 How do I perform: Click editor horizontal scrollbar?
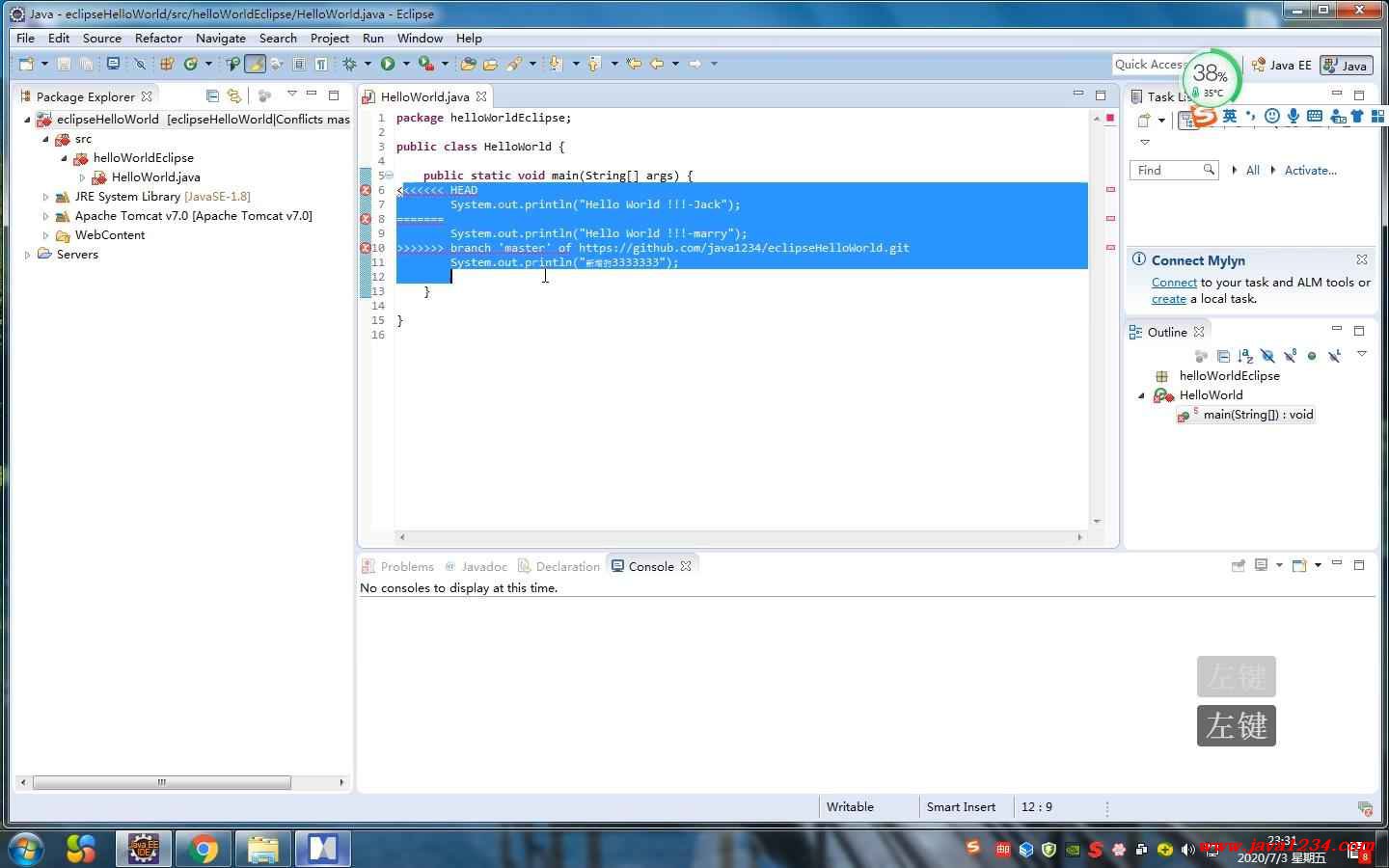click(x=740, y=537)
